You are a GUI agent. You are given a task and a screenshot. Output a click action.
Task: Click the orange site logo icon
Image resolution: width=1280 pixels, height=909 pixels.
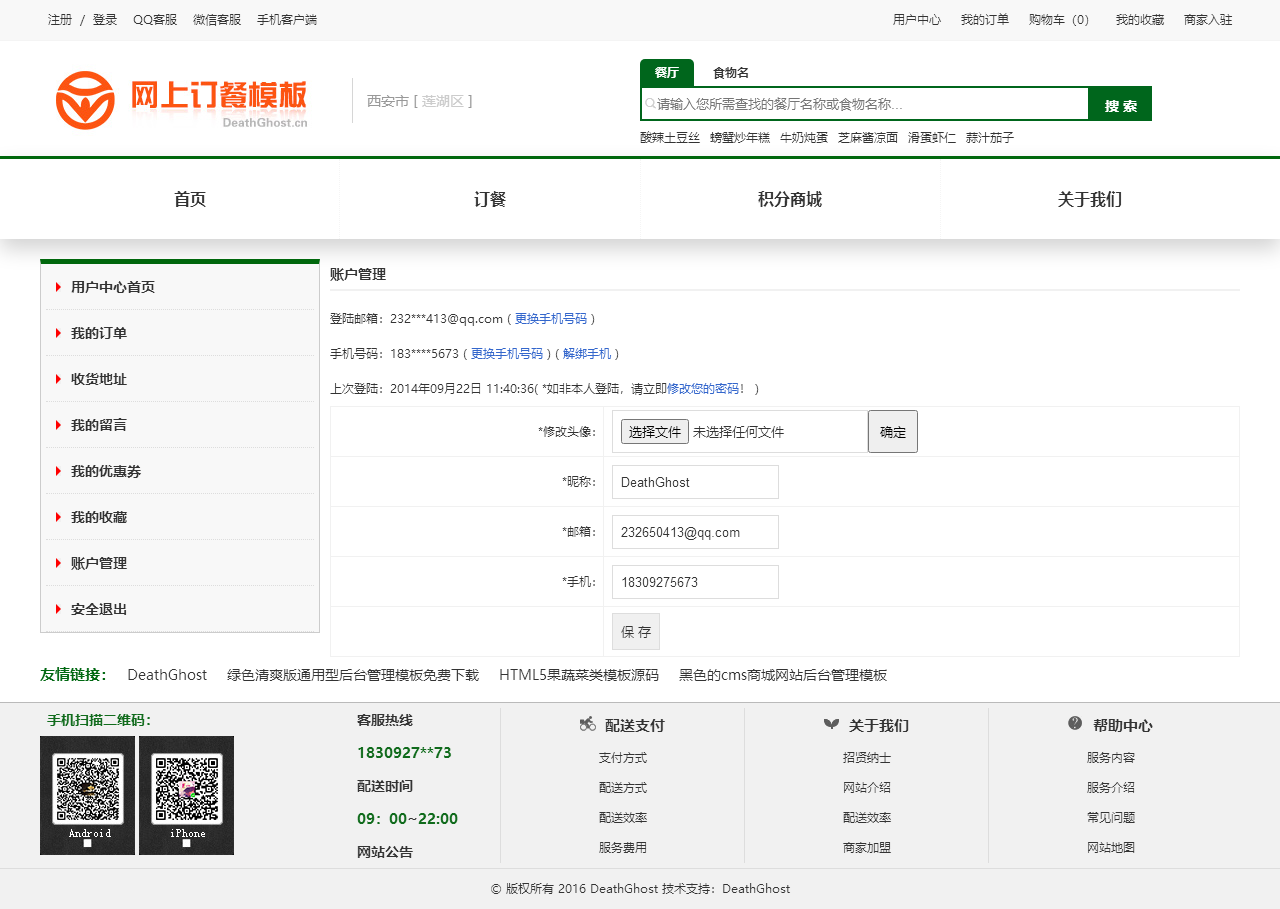(x=85, y=100)
